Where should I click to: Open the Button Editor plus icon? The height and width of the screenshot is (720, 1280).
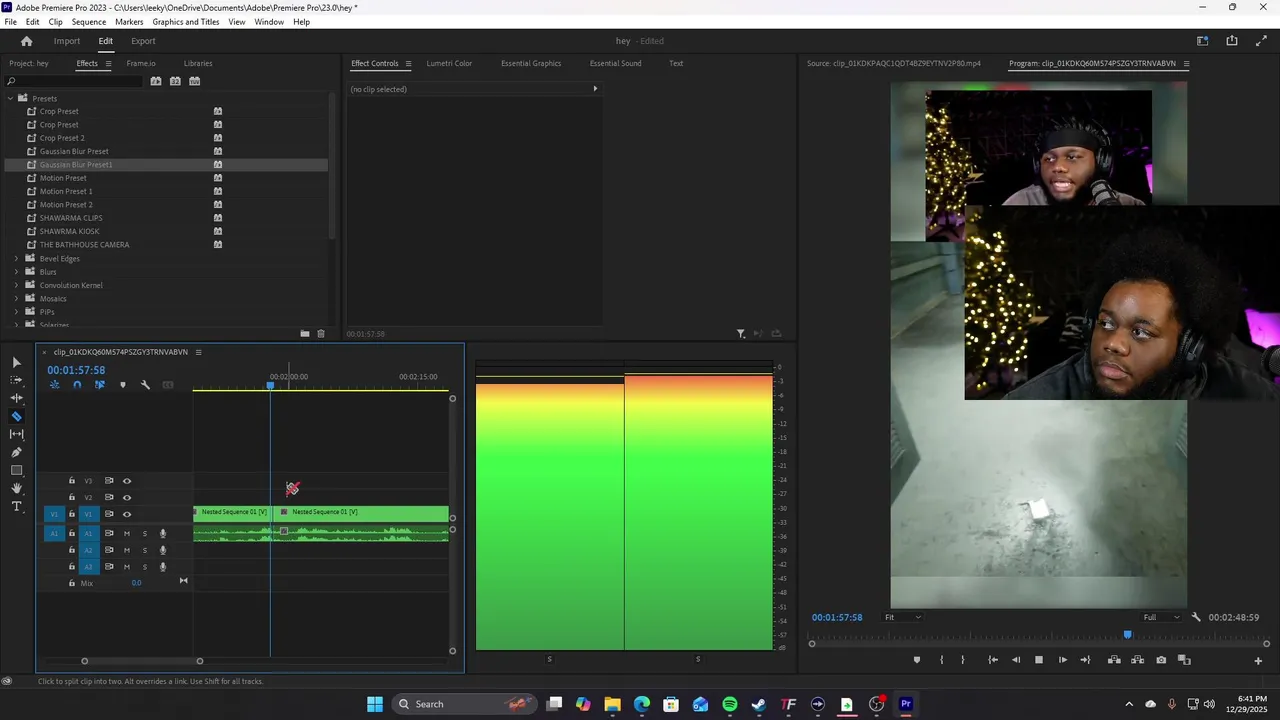click(x=1259, y=660)
